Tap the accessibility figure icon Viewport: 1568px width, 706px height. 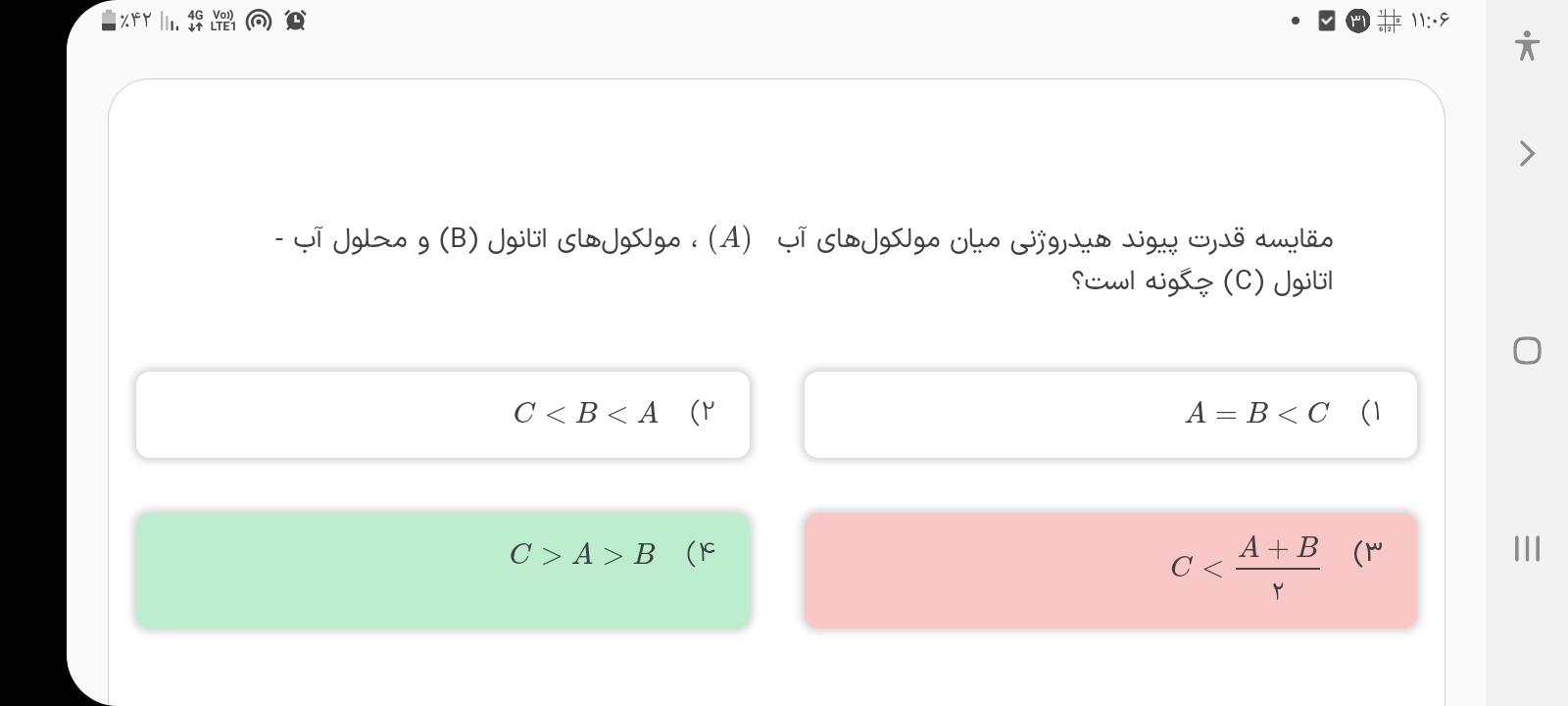tap(1526, 46)
